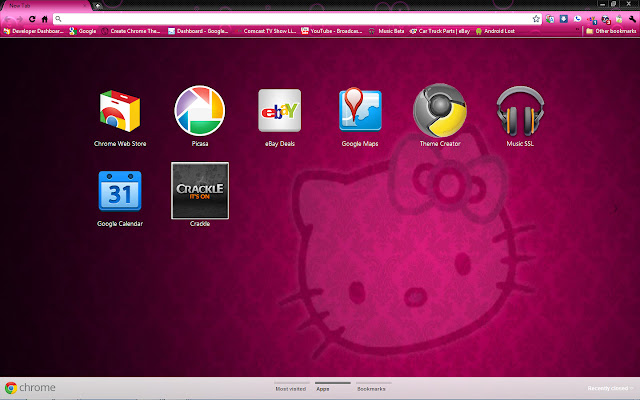The image size is (640, 400).
Task: Open the Google bookmark
Action: [x=83, y=31]
